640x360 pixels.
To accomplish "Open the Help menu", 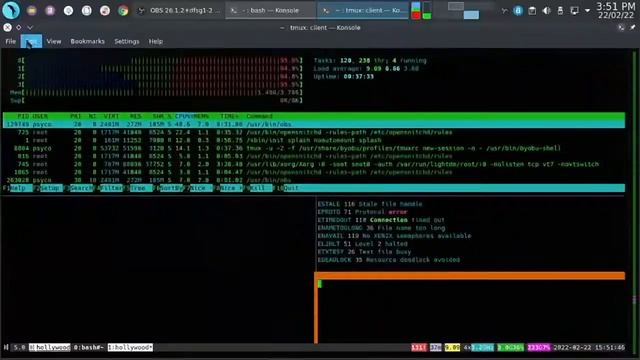I will click(156, 41).
